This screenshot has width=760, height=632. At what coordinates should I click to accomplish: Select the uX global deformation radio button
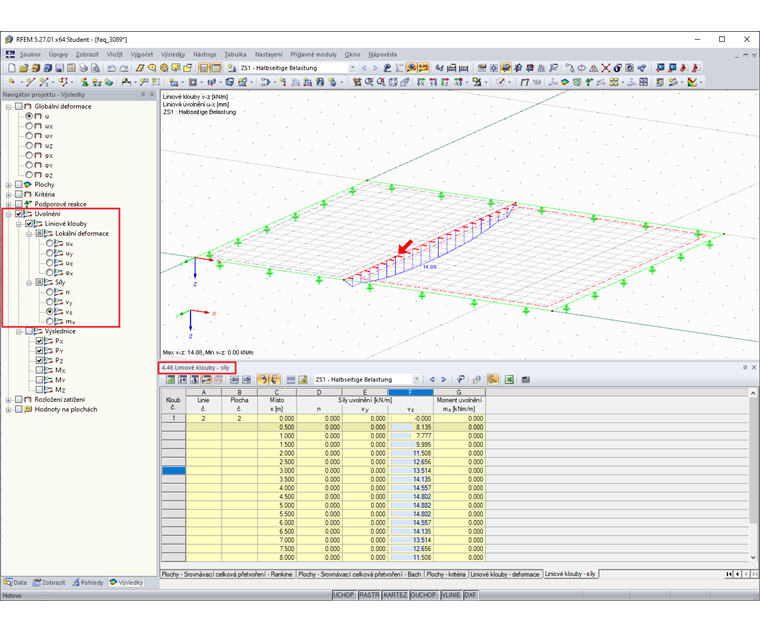pyautogui.click(x=29, y=126)
